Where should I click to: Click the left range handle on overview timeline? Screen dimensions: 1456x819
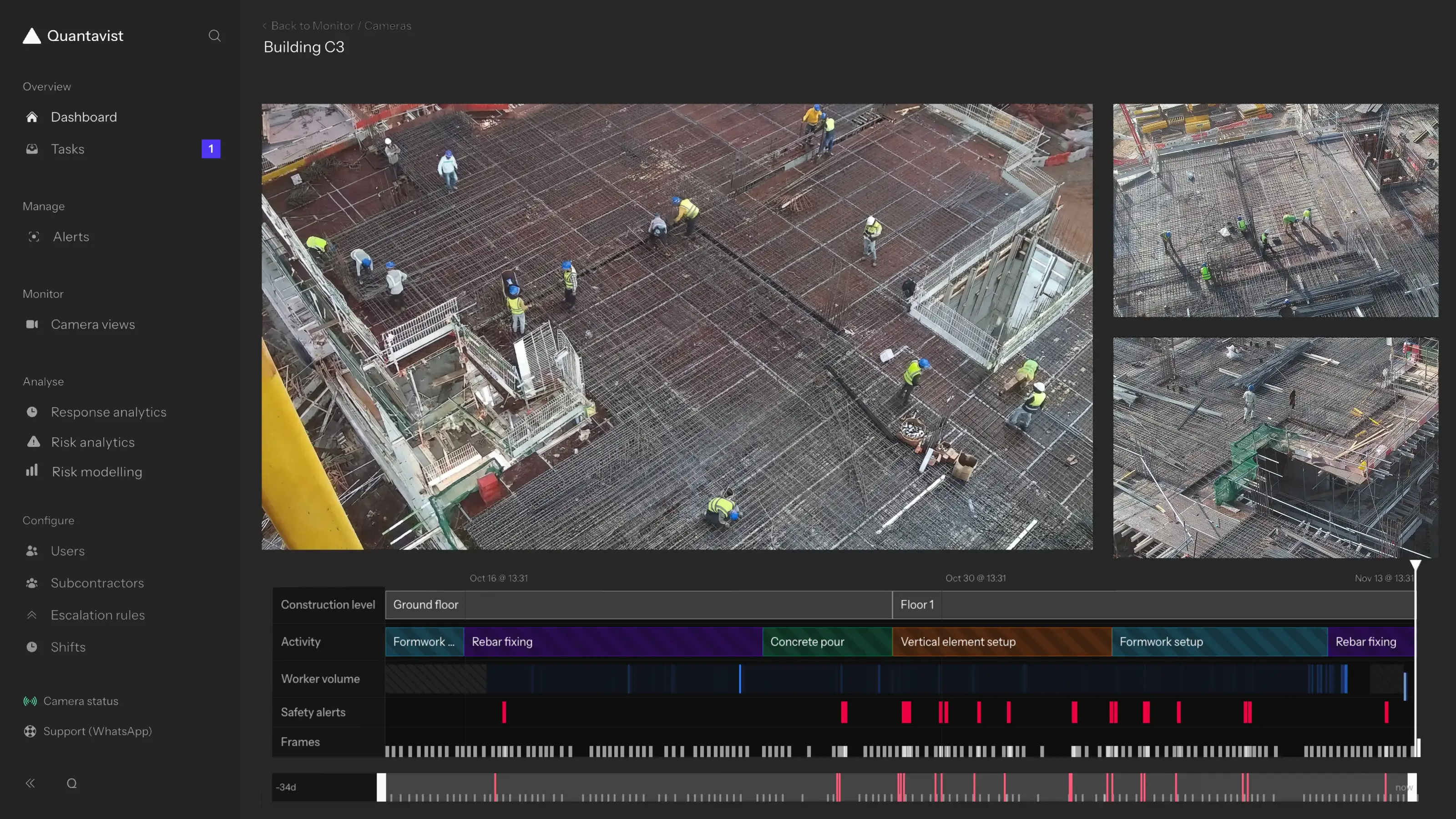pos(382,787)
